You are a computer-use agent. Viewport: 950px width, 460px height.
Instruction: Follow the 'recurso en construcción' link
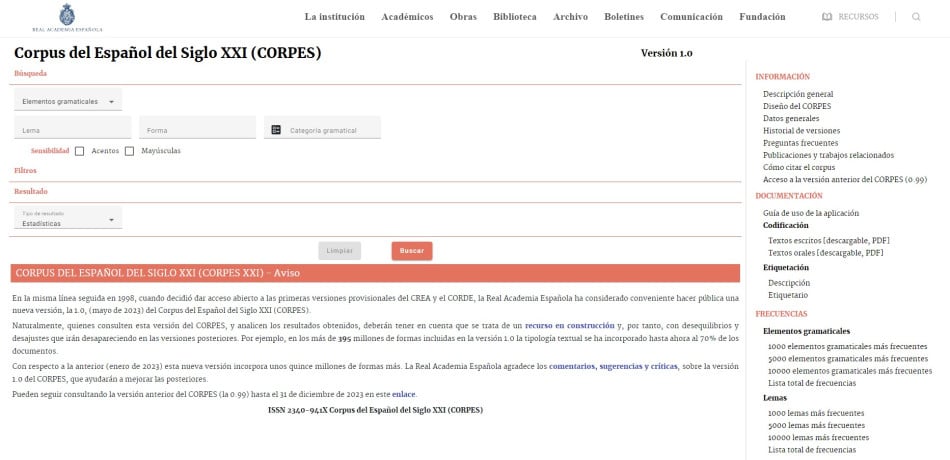tap(570, 325)
